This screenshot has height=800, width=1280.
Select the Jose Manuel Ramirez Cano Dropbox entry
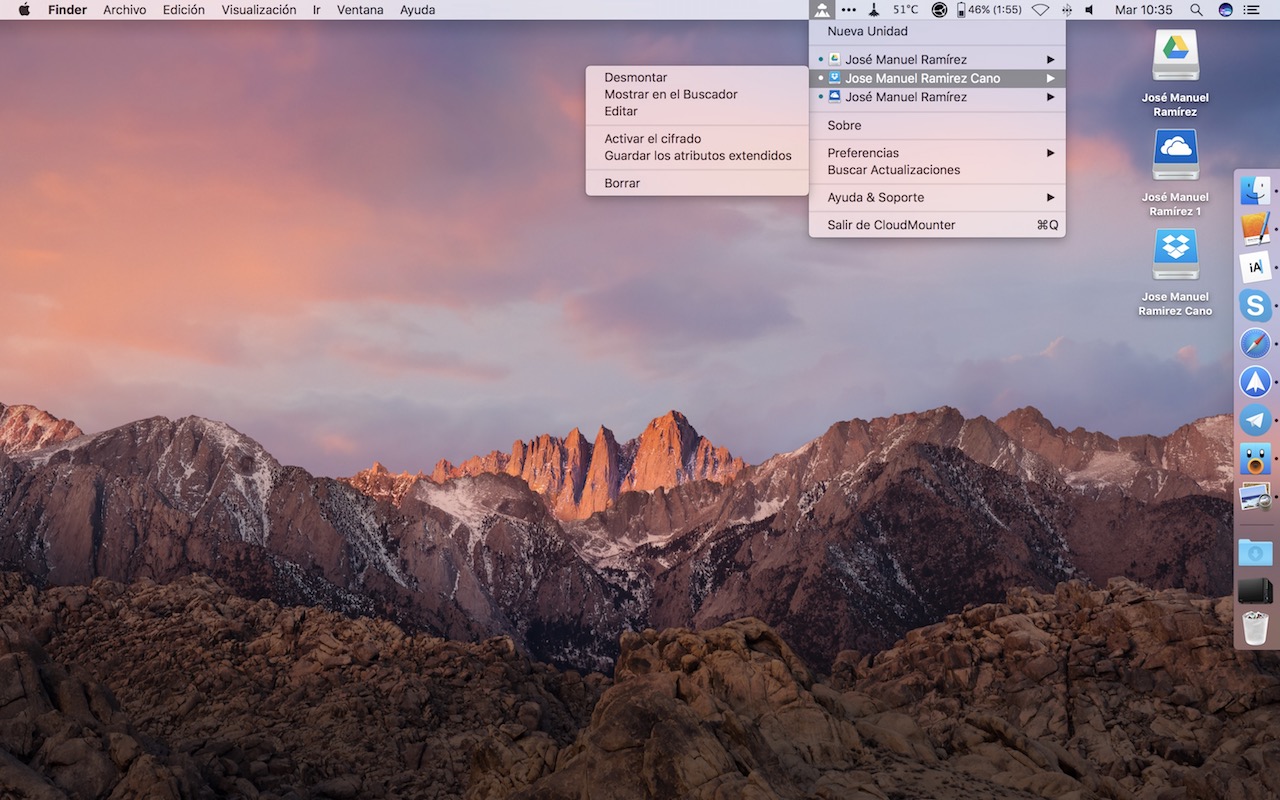point(937,78)
